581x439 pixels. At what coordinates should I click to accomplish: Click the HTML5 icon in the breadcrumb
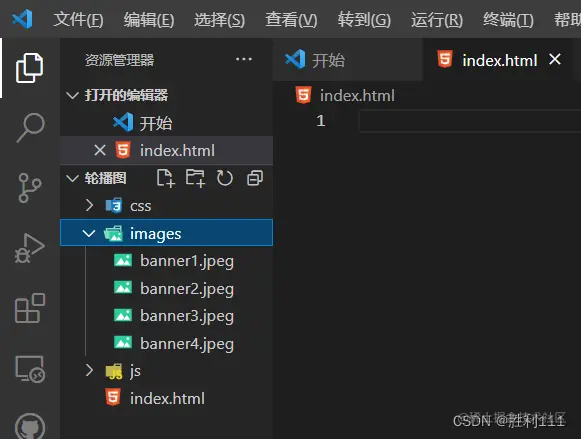(x=303, y=95)
